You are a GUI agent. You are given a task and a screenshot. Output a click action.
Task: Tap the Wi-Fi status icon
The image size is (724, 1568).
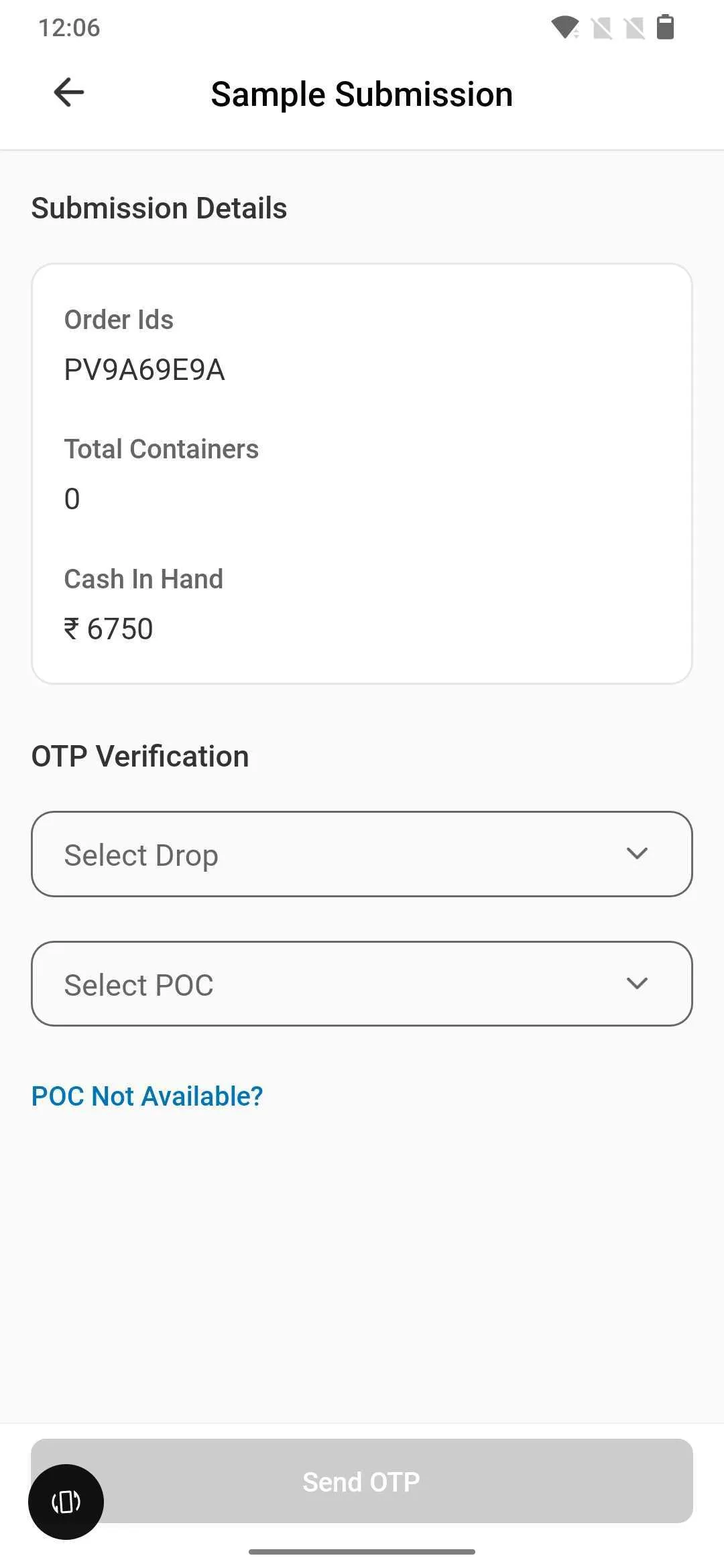(564, 27)
